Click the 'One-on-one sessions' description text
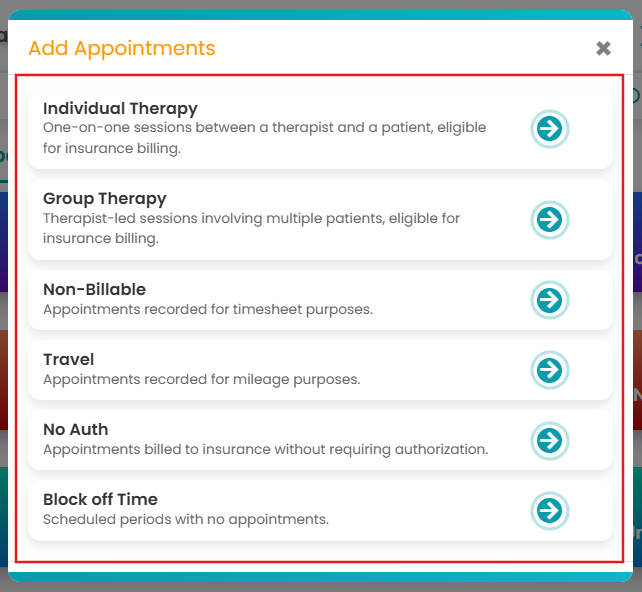This screenshot has height=592, width=642. click(x=264, y=138)
